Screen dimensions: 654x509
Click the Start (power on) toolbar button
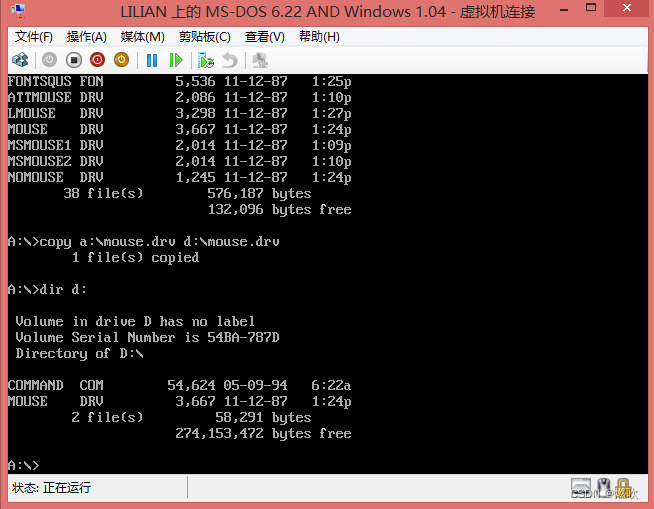[x=49, y=60]
